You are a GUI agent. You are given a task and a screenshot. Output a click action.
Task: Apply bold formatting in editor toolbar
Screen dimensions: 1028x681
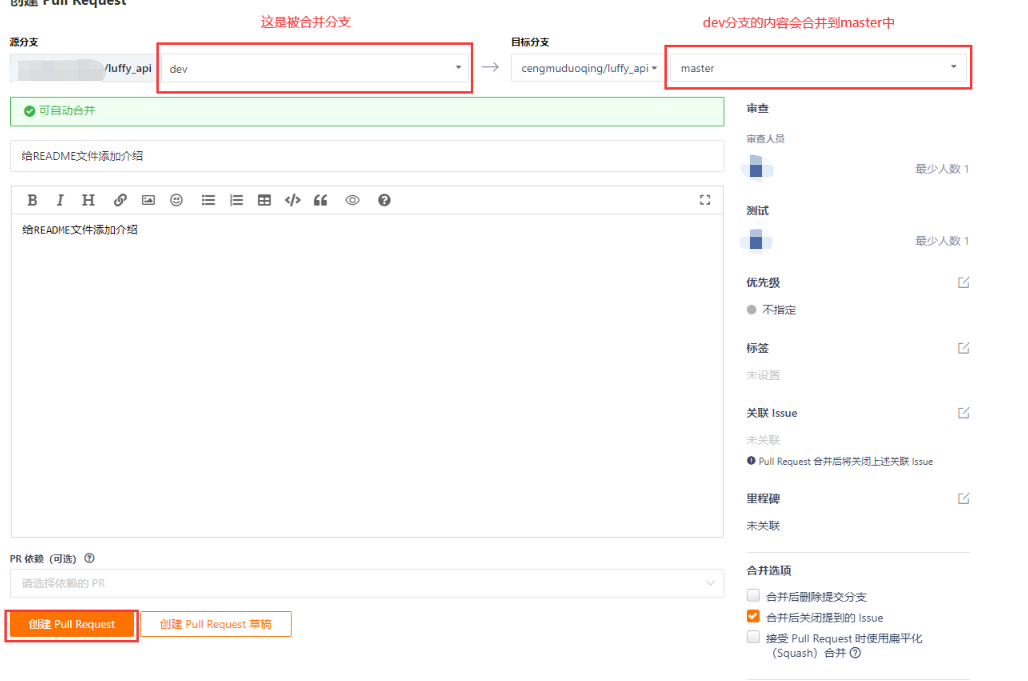coord(32,200)
